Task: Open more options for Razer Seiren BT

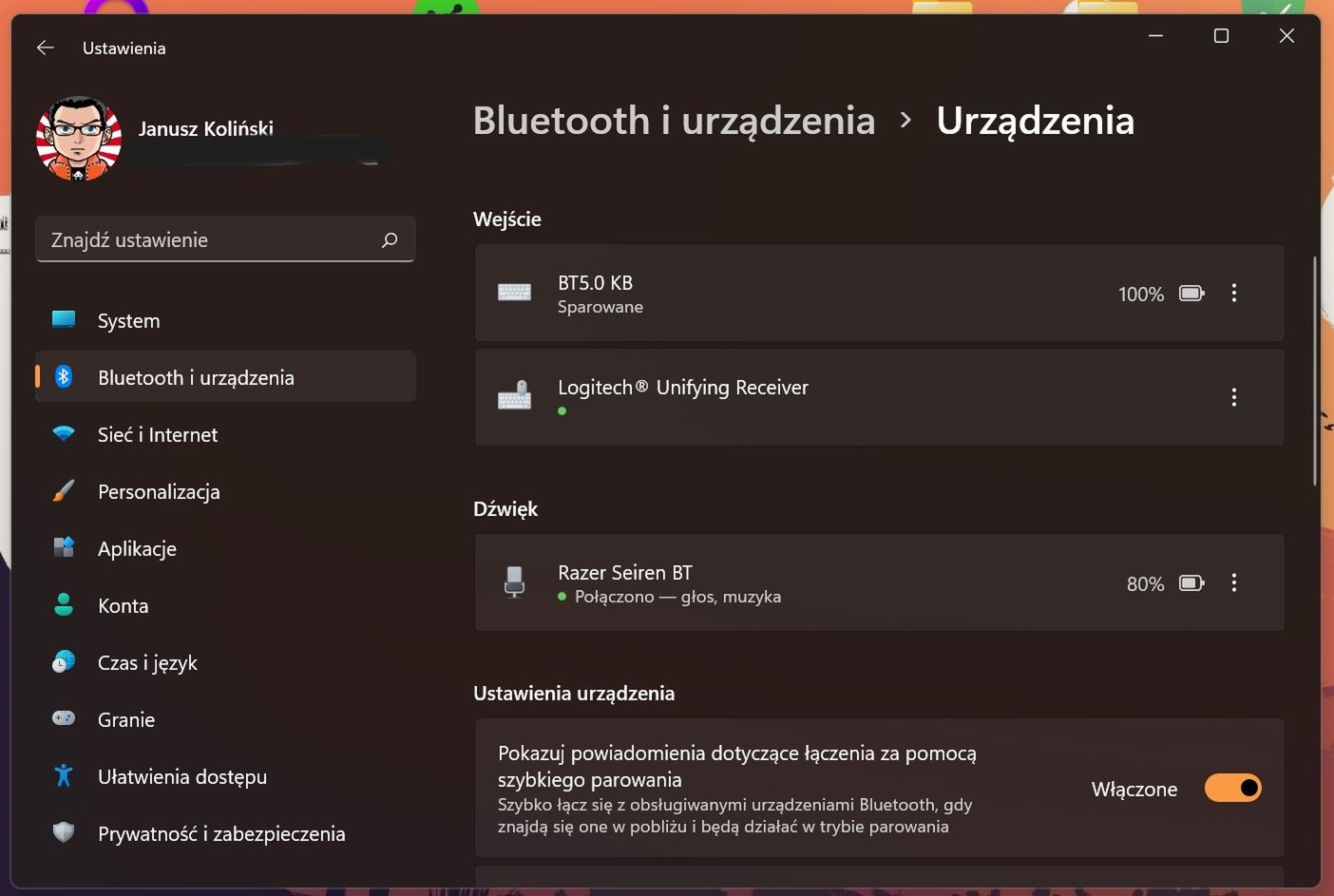Action: tap(1234, 582)
